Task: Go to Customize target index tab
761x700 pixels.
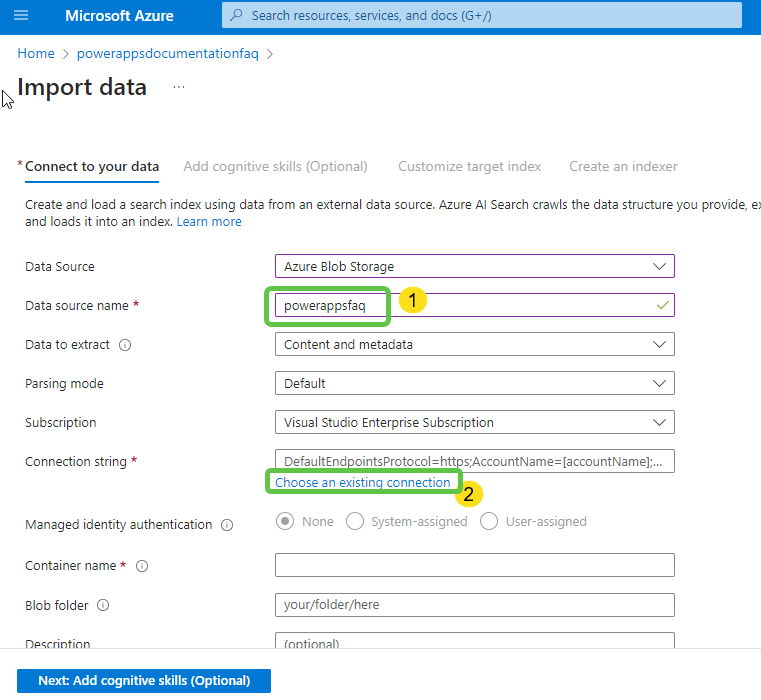Action: tap(469, 166)
